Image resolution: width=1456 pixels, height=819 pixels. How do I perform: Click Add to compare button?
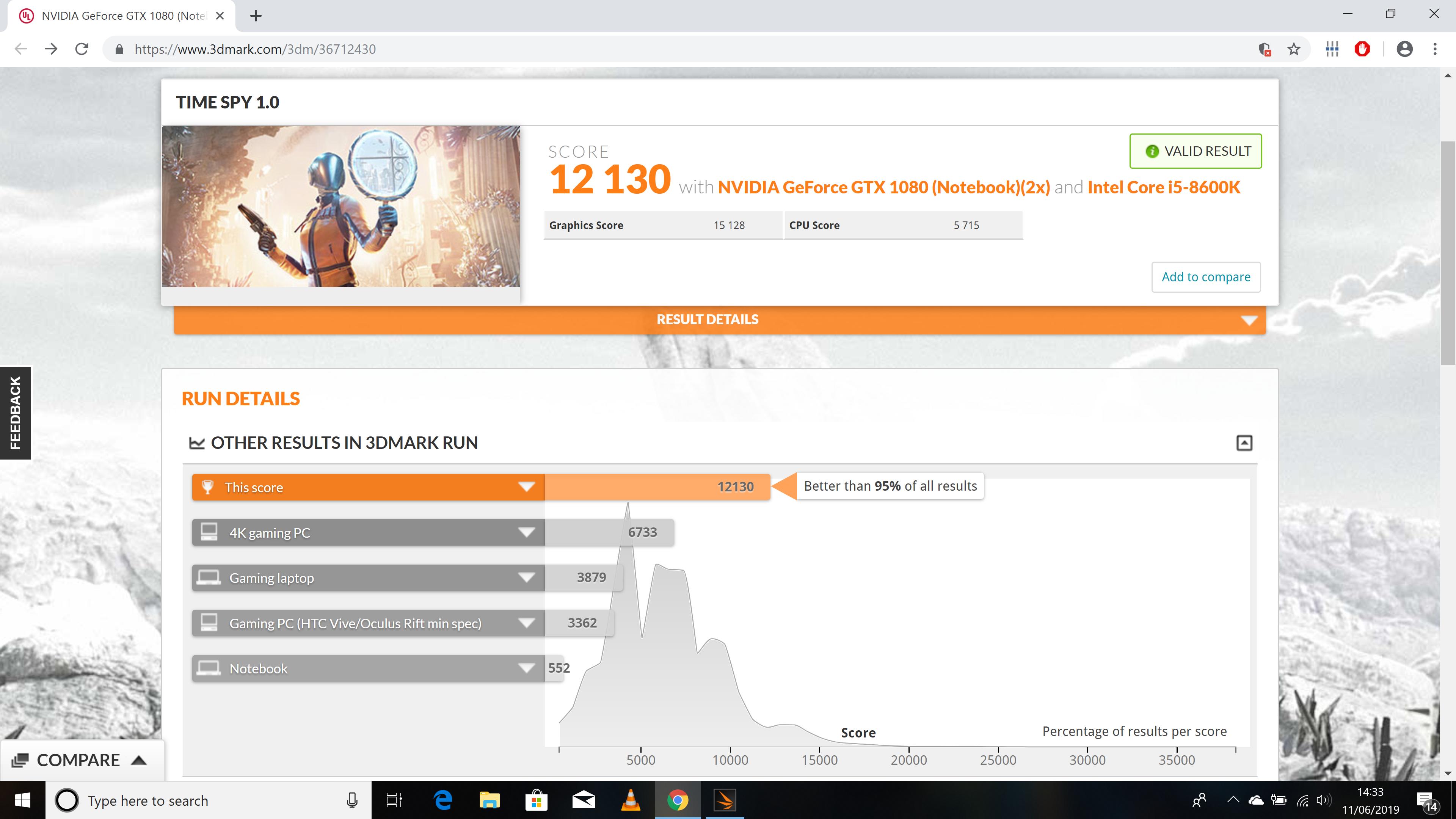(x=1206, y=277)
